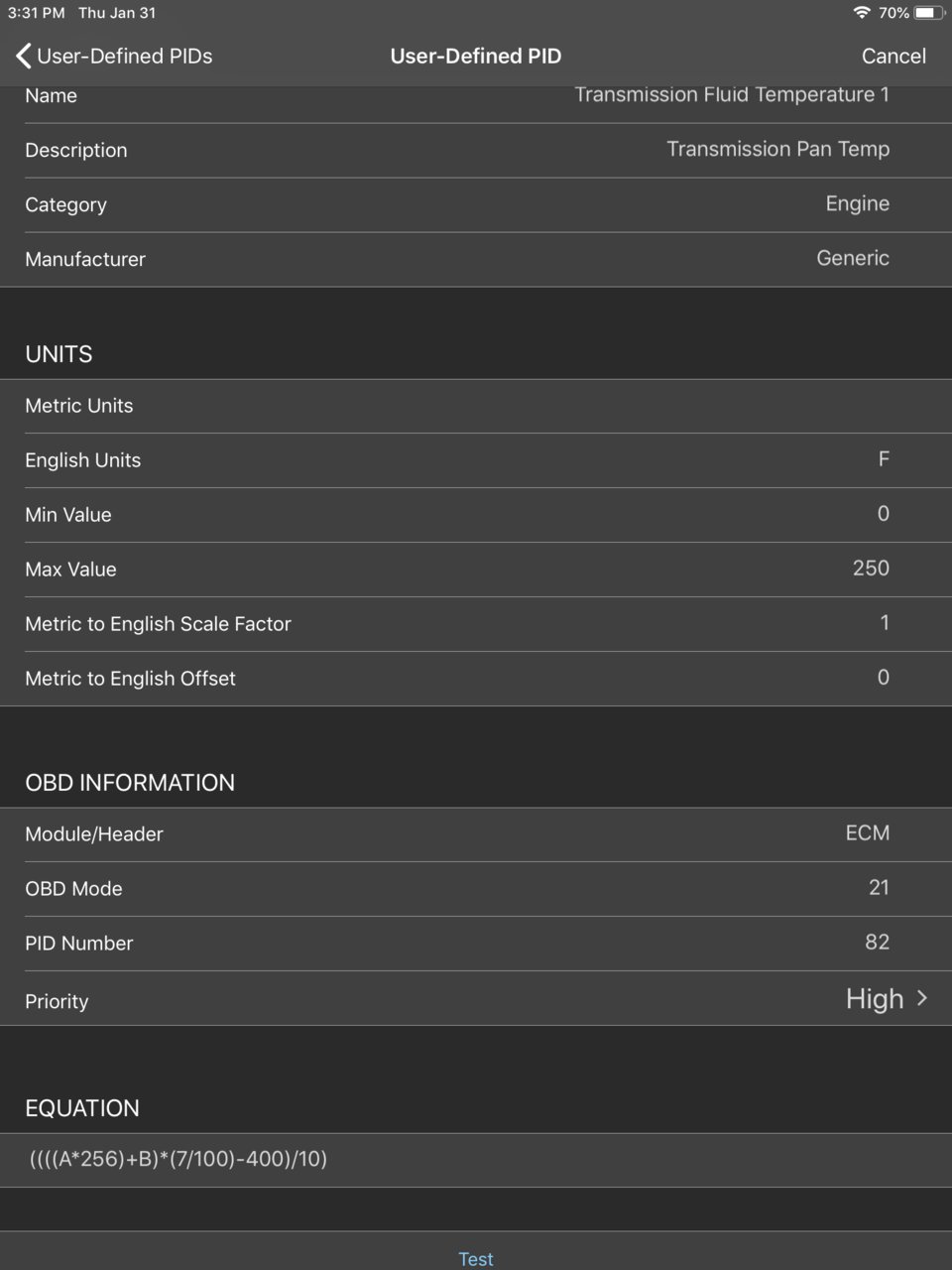Open Priority chevron arrow
This screenshot has width=952, height=1270.
tap(922, 998)
